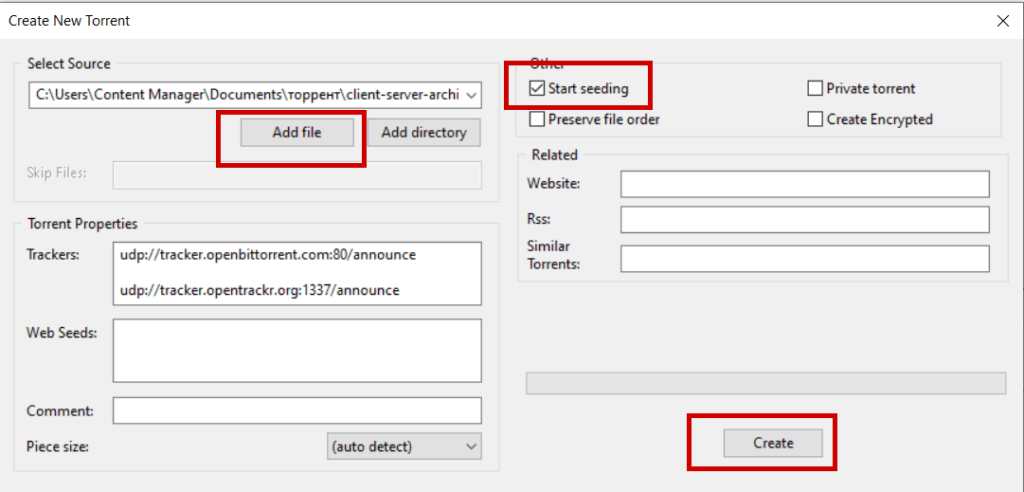Open the source path dropdown
The image size is (1024, 492).
point(472,95)
